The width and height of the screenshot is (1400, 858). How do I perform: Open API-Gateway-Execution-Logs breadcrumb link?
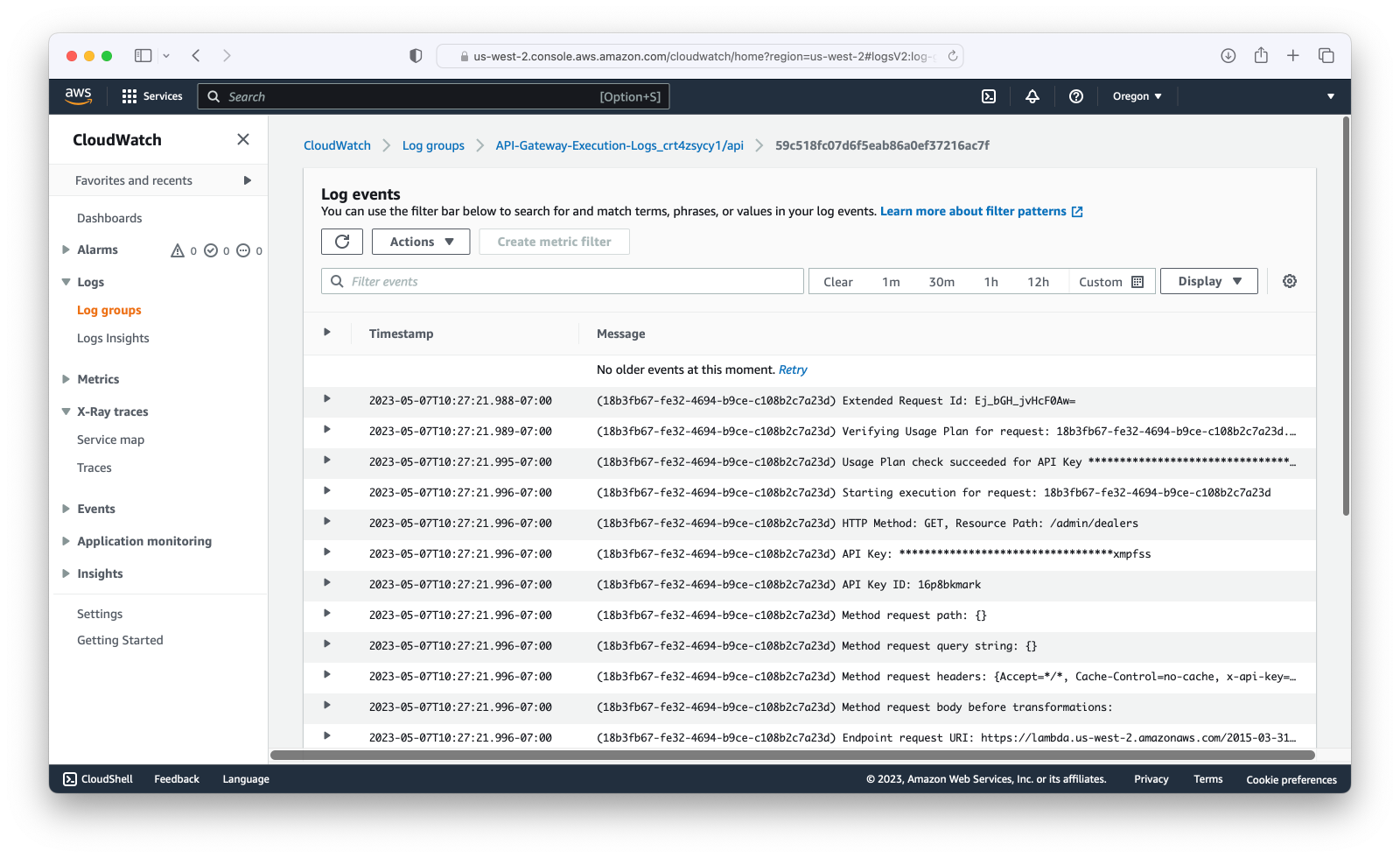coord(619,145)
